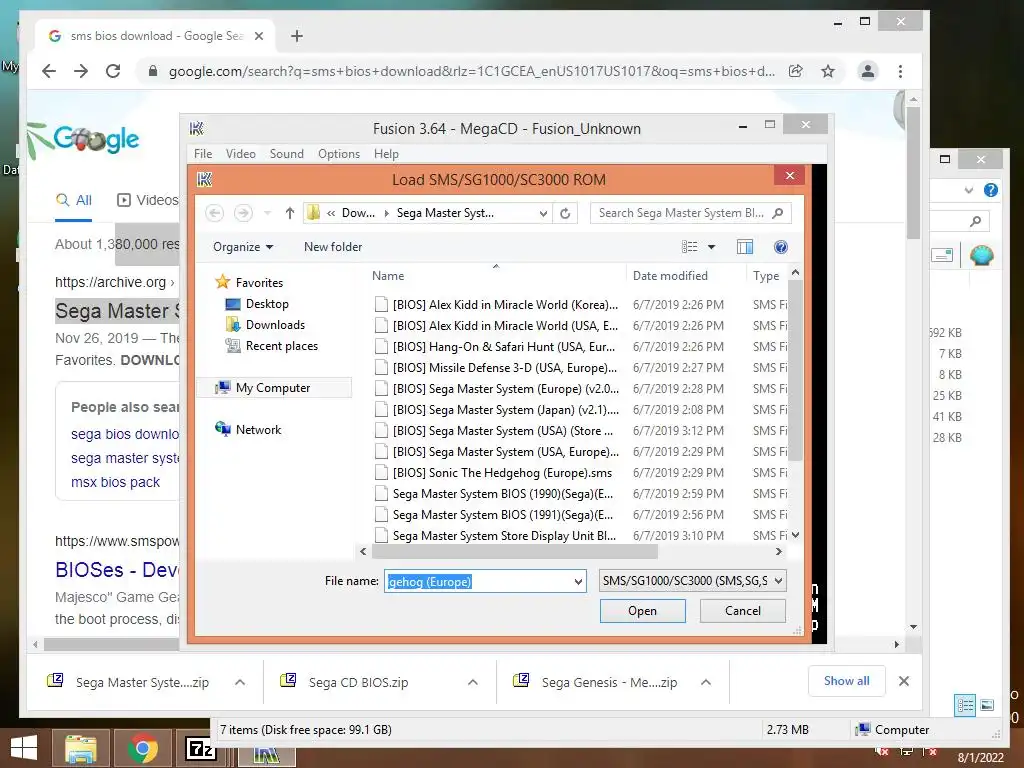Screen dimensions: 1024x768
Task: Bookmark the page with the star icon
Action: [828, 71]
